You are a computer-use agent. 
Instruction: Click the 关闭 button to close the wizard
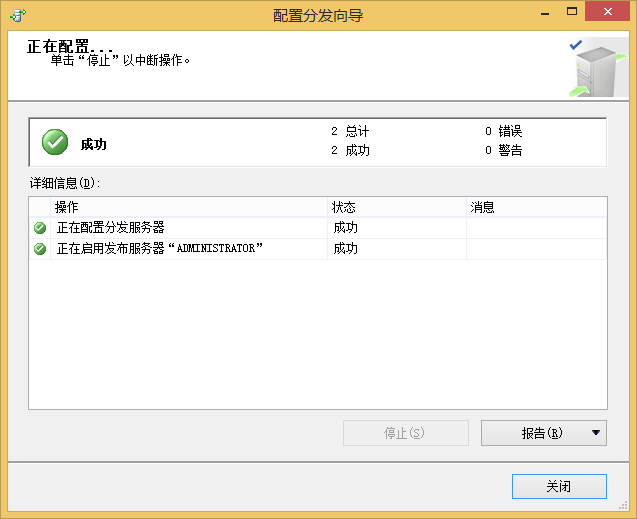(559, 486)
